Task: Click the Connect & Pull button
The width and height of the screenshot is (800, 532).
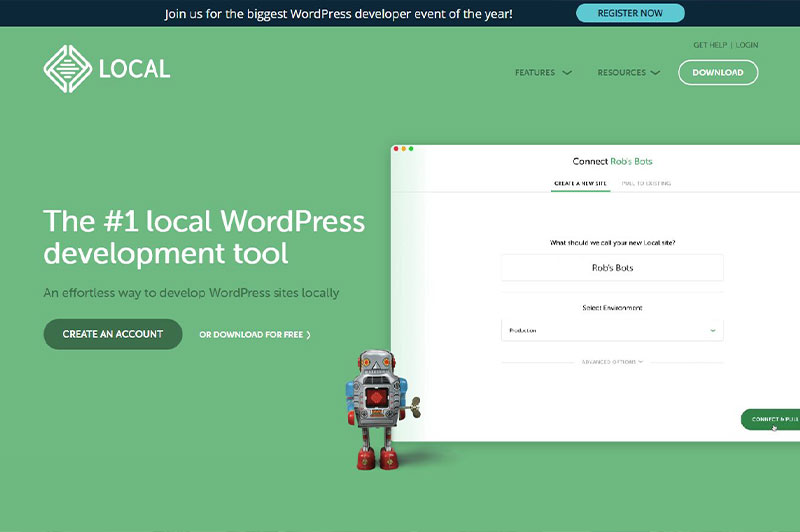Action: [770, 419]
